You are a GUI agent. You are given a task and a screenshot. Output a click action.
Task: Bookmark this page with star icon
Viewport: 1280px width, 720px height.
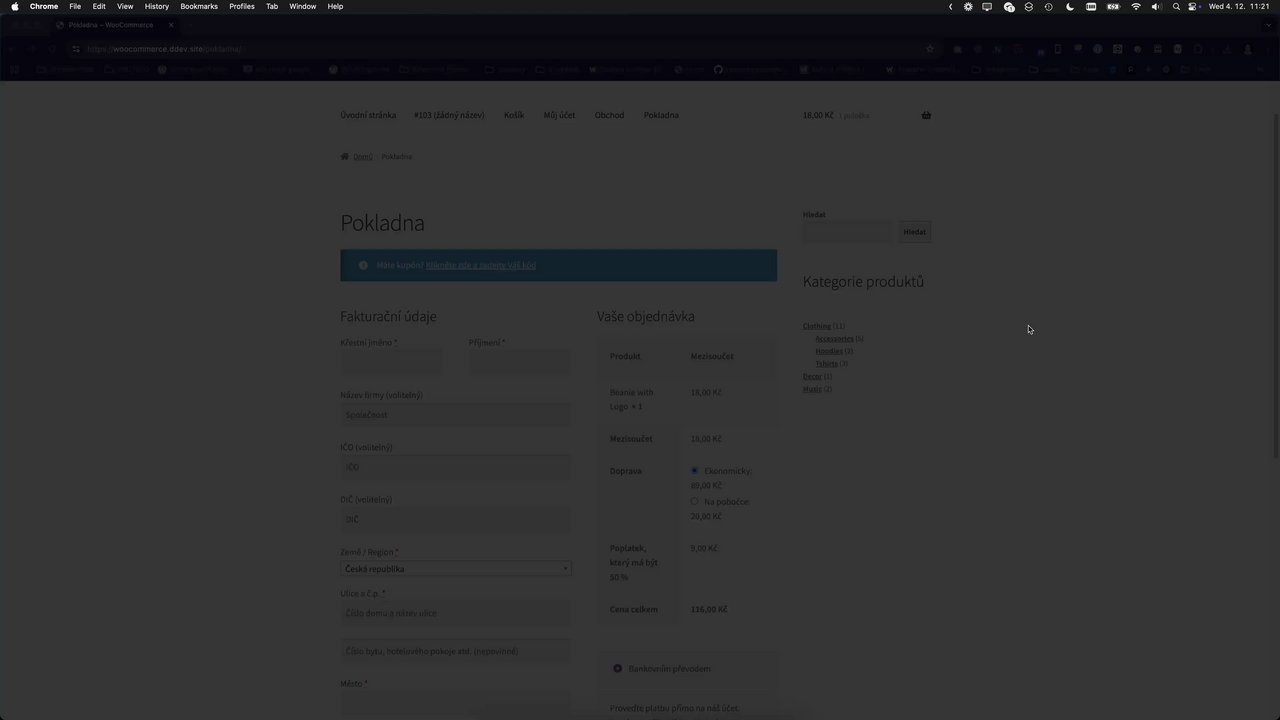[930, 49]
